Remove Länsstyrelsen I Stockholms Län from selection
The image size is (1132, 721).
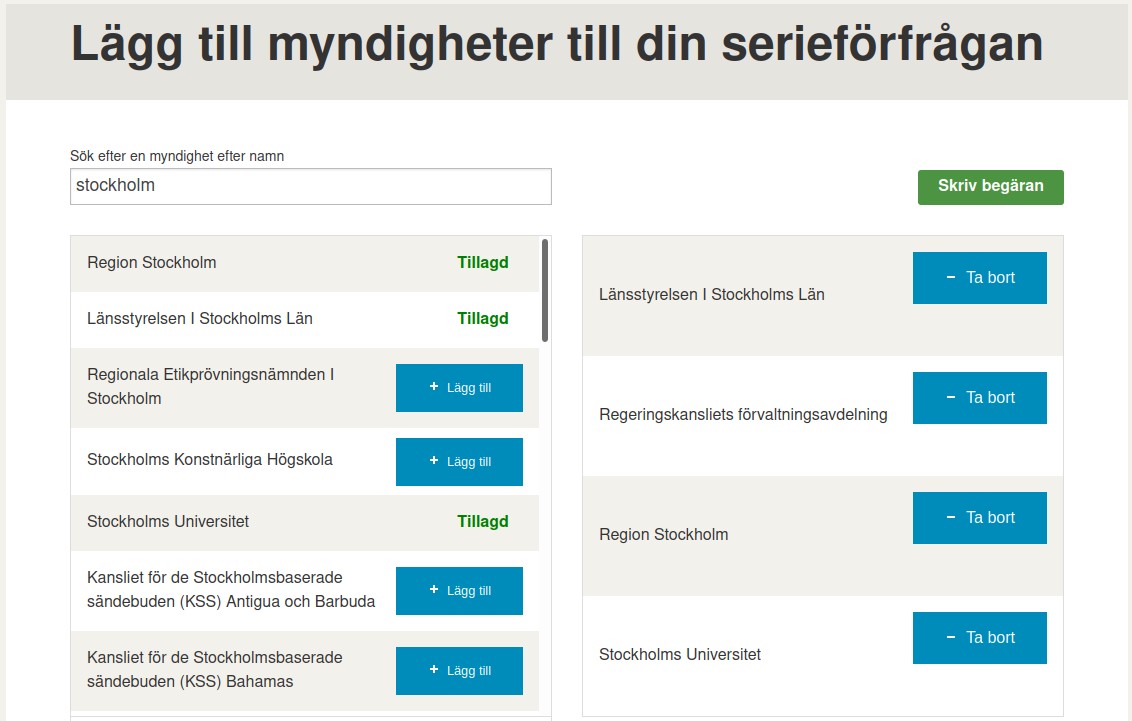click(980, 278)
